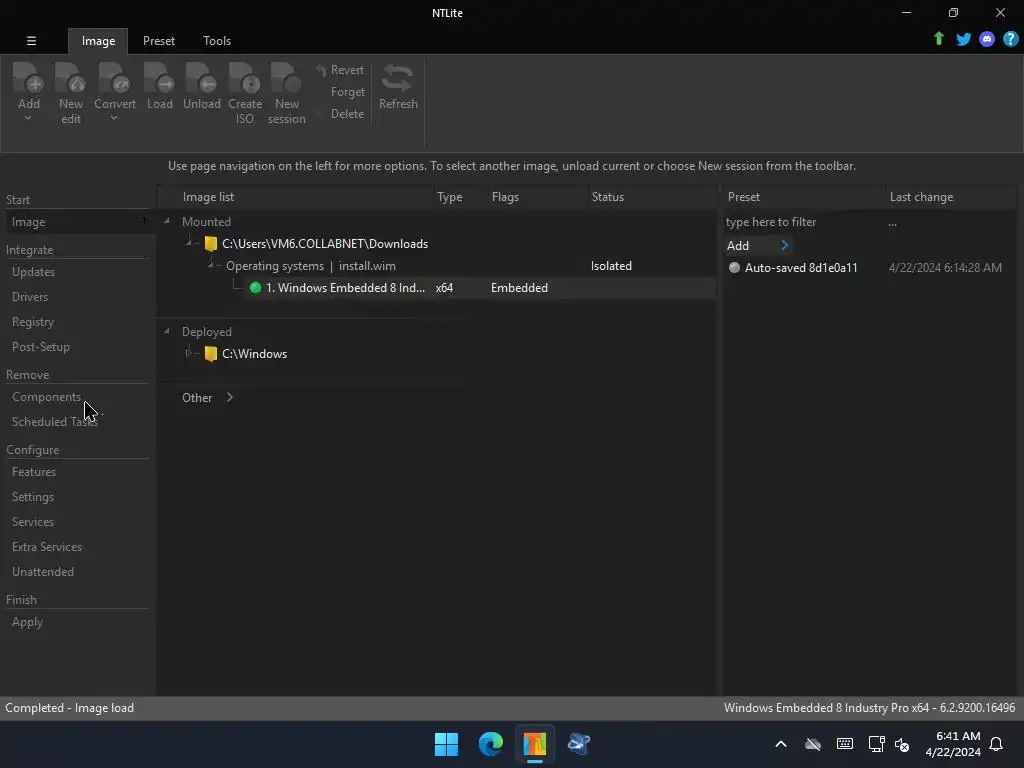Open the Convert dropdown arrow
1024x768 pixels.
point(114,118)
